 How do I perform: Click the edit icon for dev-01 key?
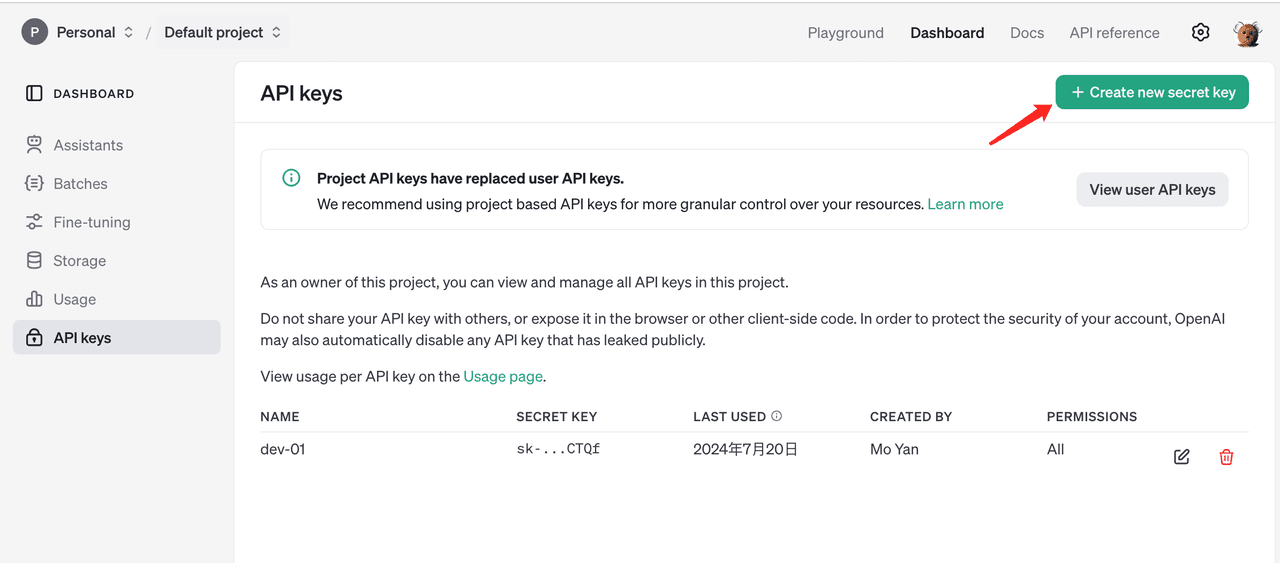1182,457
